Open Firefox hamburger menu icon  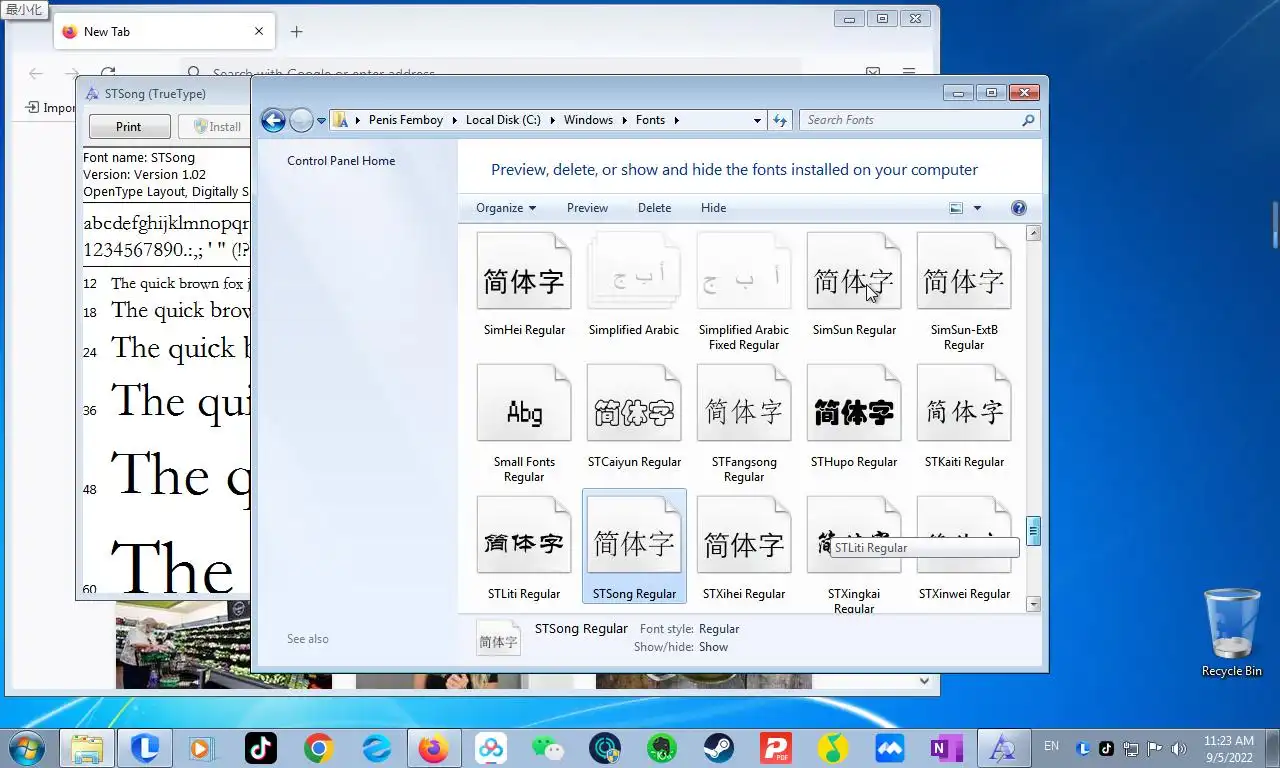(x=909, y=73)
